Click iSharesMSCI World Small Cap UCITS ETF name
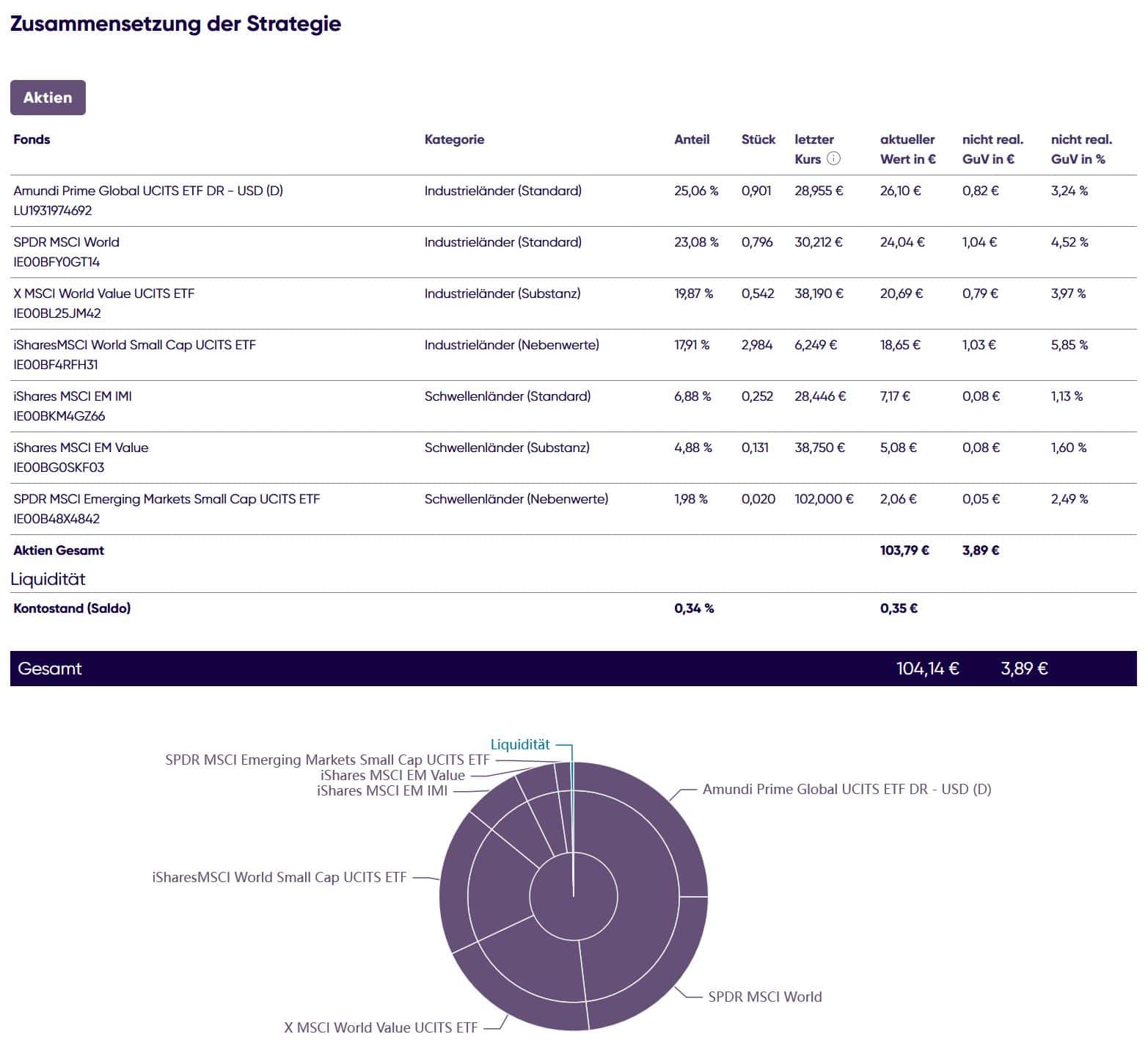The image size is (1148, 1048). [x=135, y=345]
